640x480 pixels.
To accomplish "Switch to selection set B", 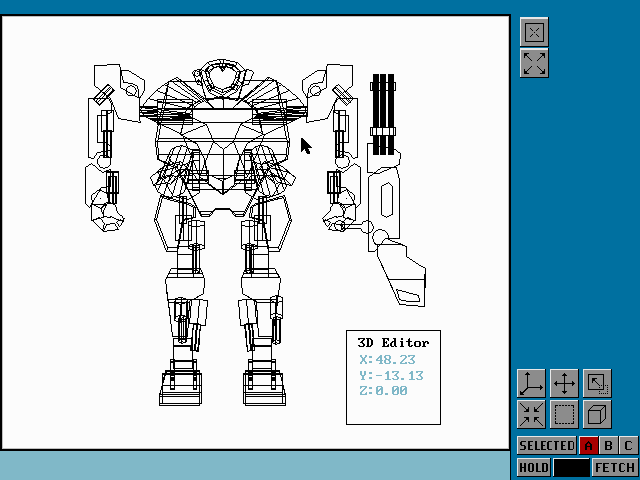I will coord(609,446).
